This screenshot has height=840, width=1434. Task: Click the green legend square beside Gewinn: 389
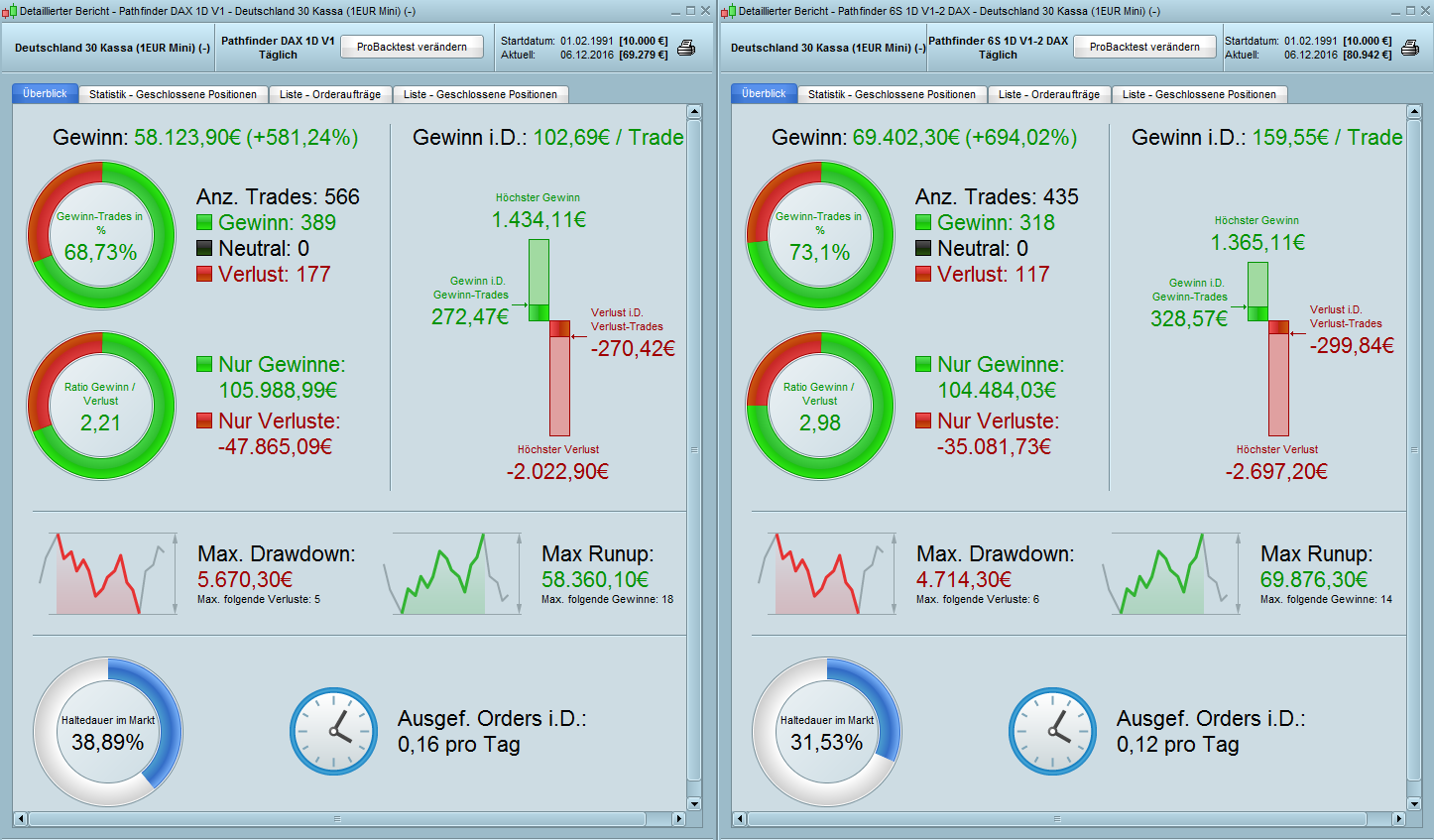pos(204,223)
